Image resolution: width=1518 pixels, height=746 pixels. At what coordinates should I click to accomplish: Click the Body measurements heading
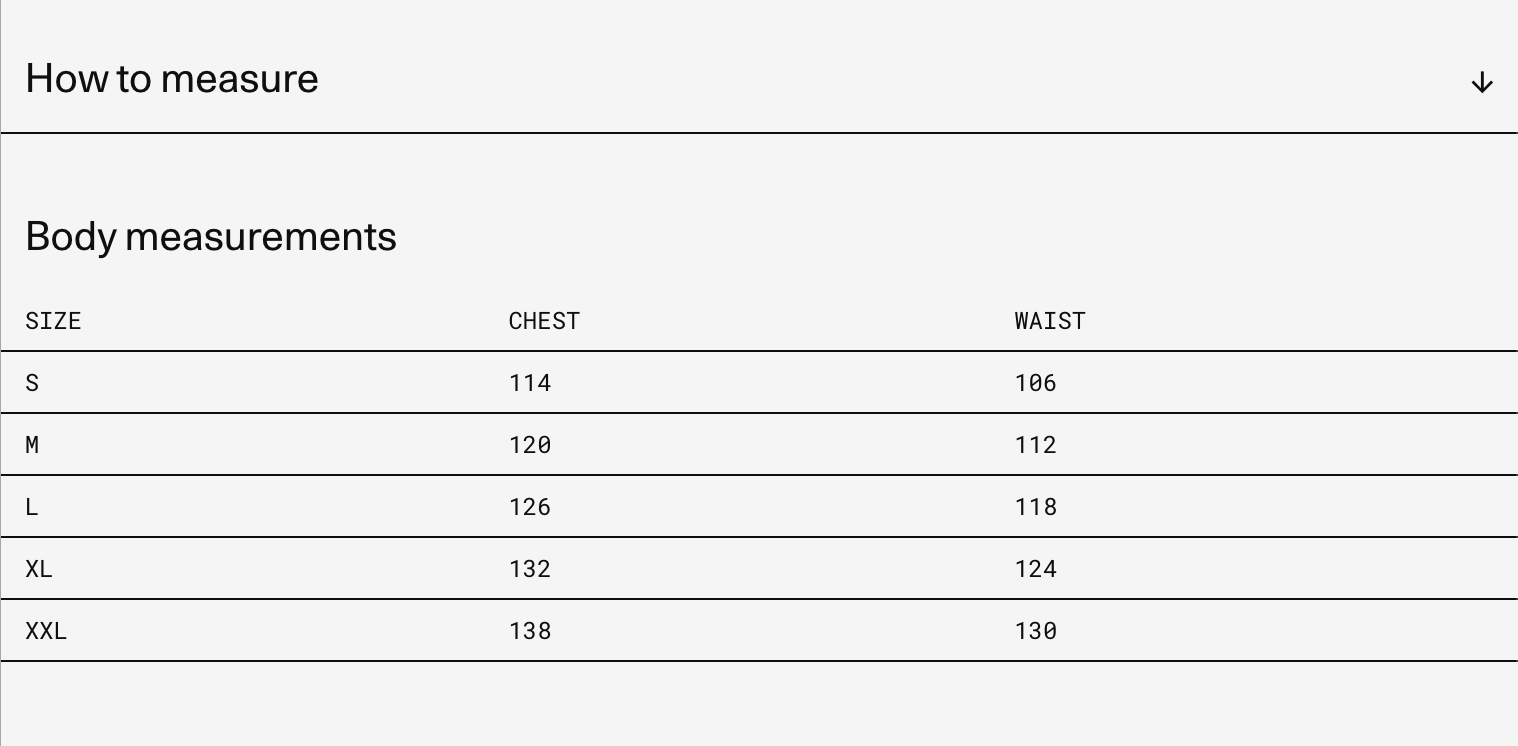[211, 237]
